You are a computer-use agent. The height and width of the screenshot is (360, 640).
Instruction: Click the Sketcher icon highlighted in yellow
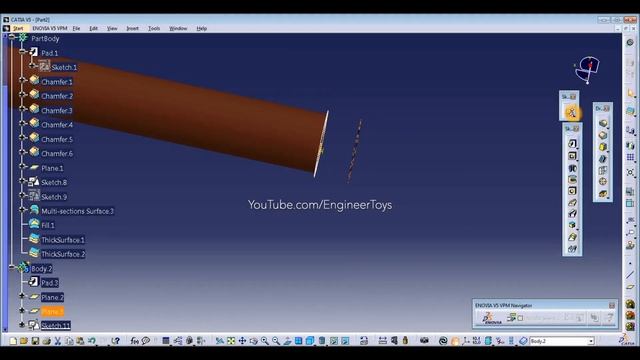tap(571, 112)
